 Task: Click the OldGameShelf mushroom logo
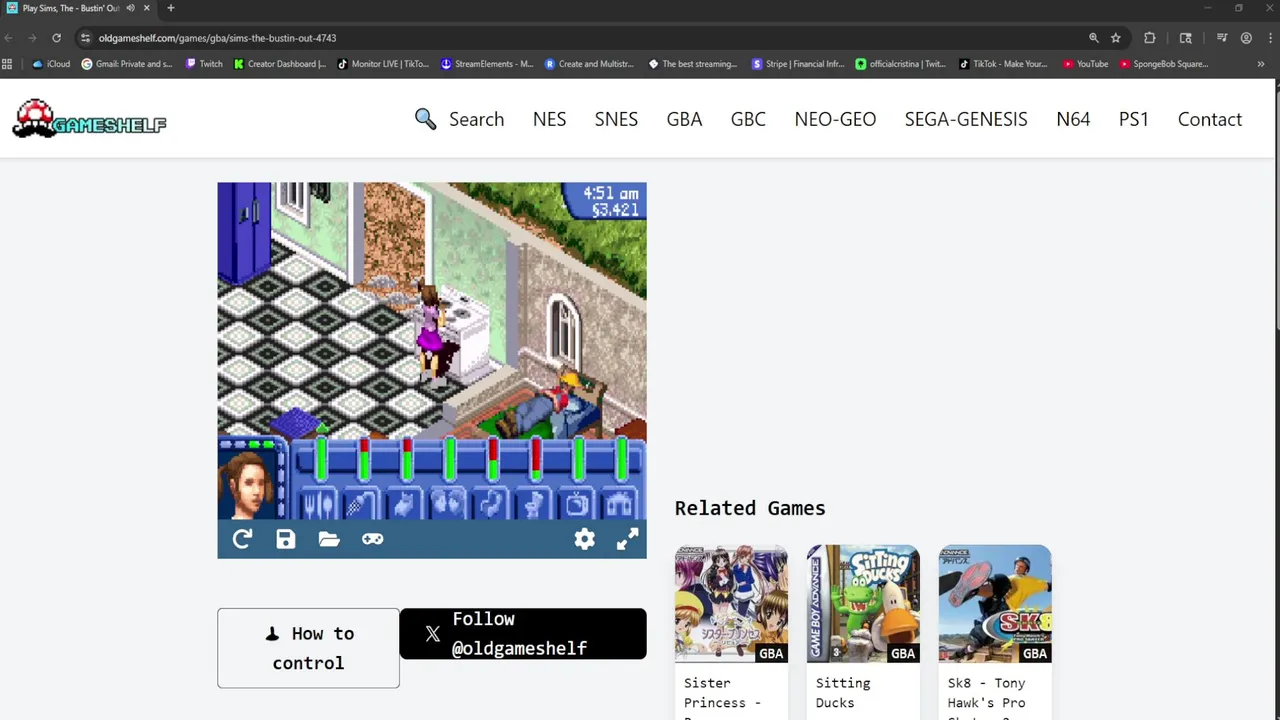click(x=89, y=119)
